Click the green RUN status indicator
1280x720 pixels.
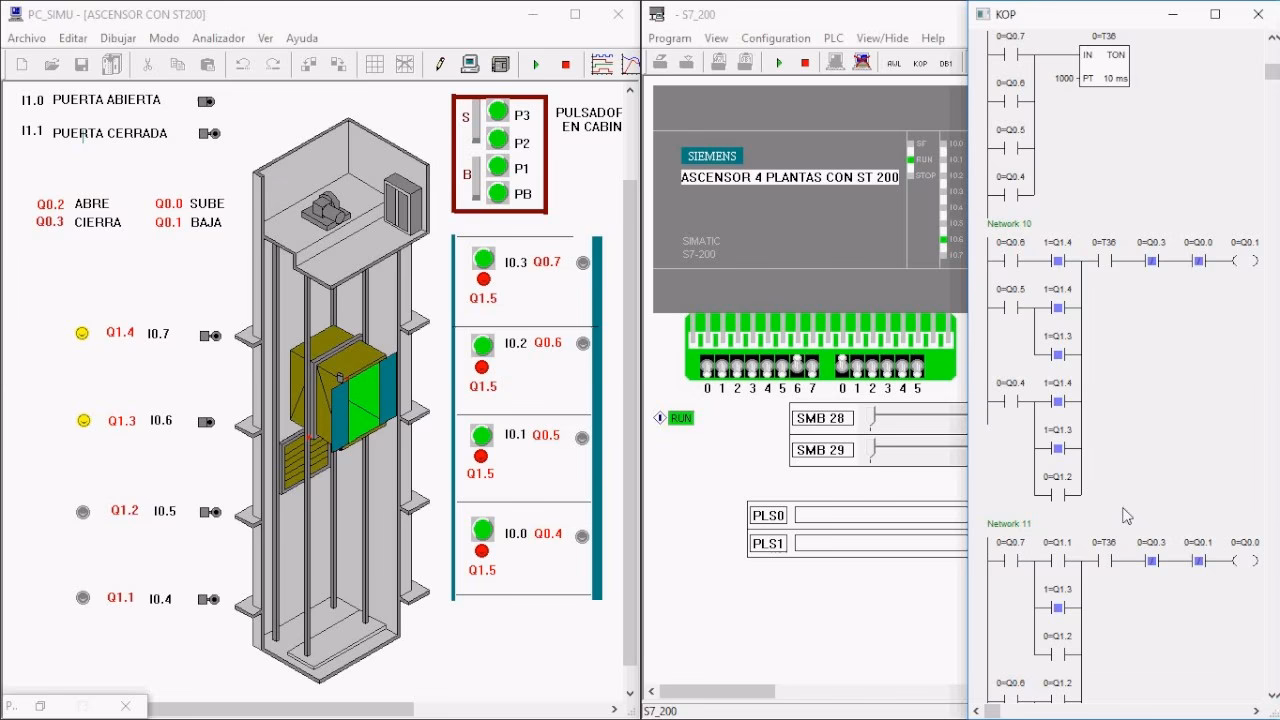pos(681,418)
